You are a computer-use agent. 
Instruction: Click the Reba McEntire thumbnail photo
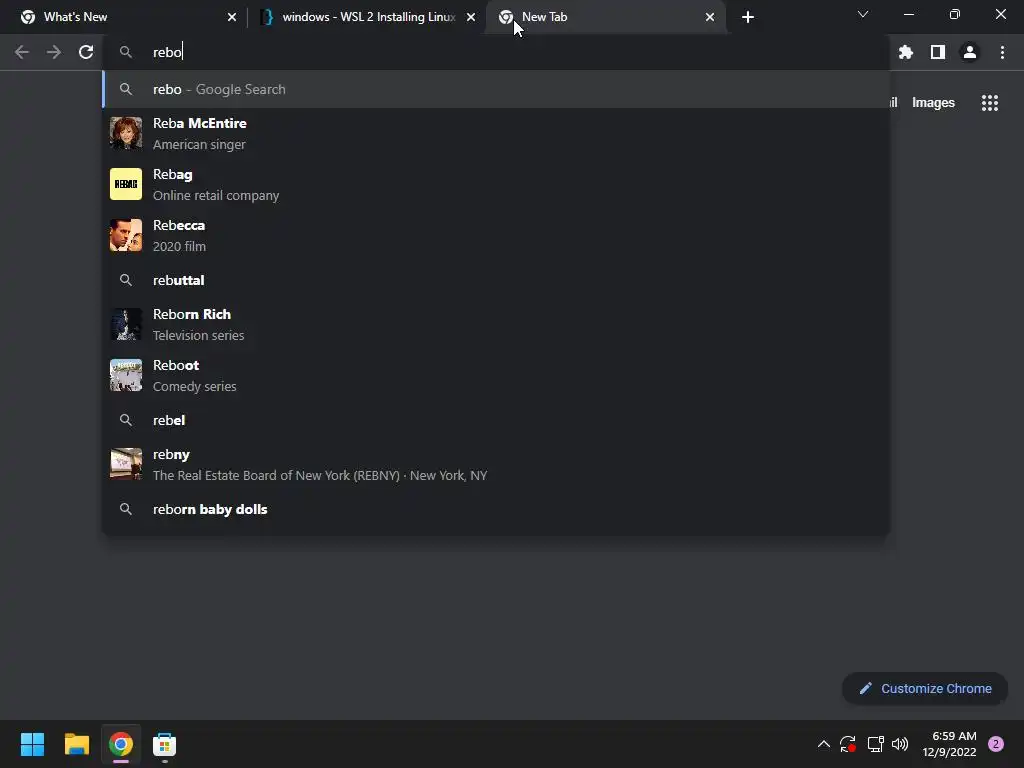(x=126, y=133)
